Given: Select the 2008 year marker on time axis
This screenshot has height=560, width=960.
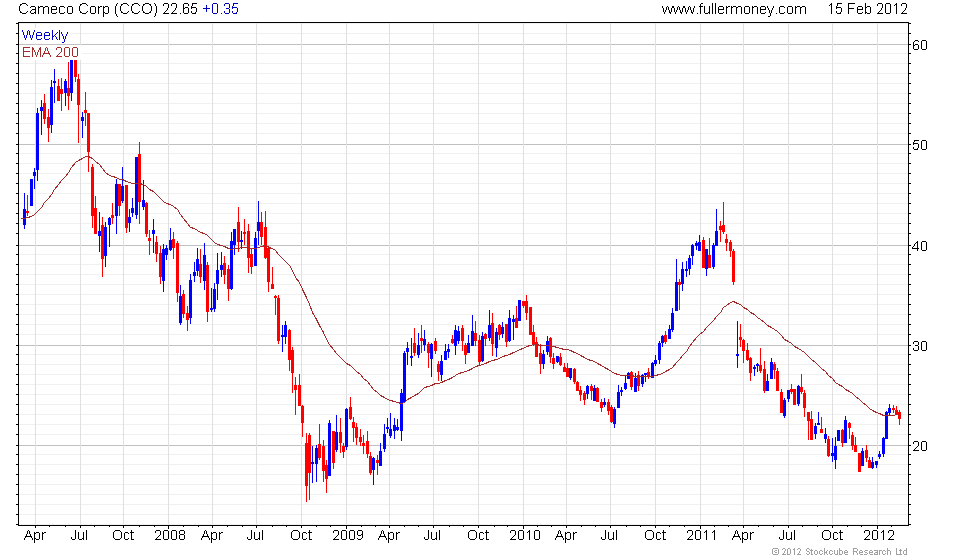Looking at the screenshot, I should [x=170, y=535].
